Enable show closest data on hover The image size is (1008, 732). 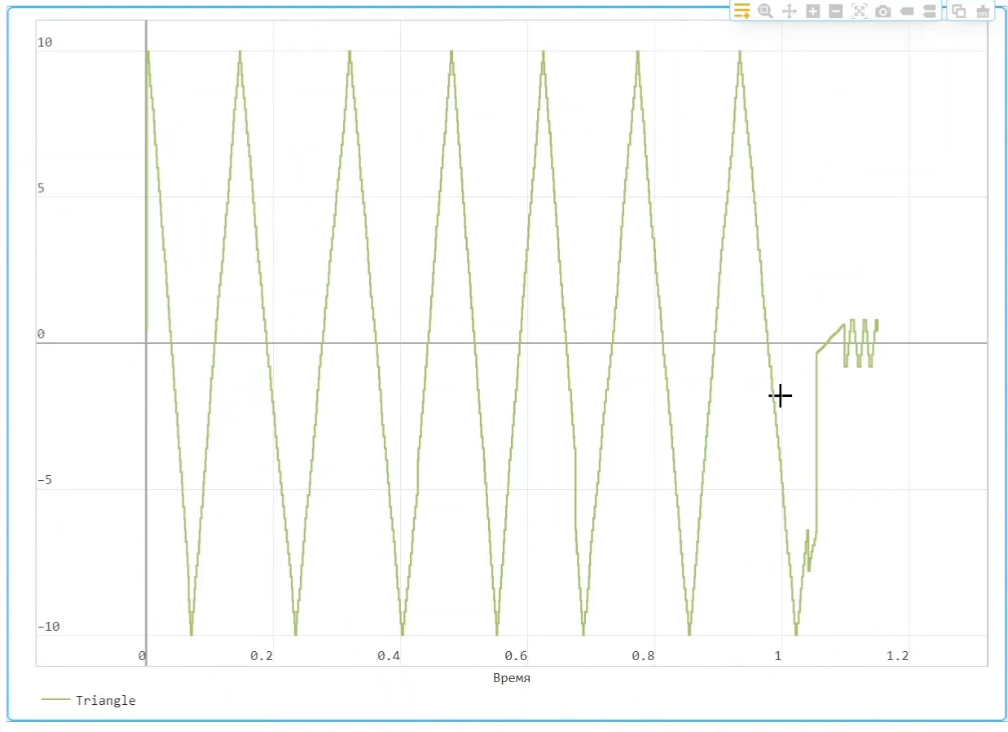point(907,11)
